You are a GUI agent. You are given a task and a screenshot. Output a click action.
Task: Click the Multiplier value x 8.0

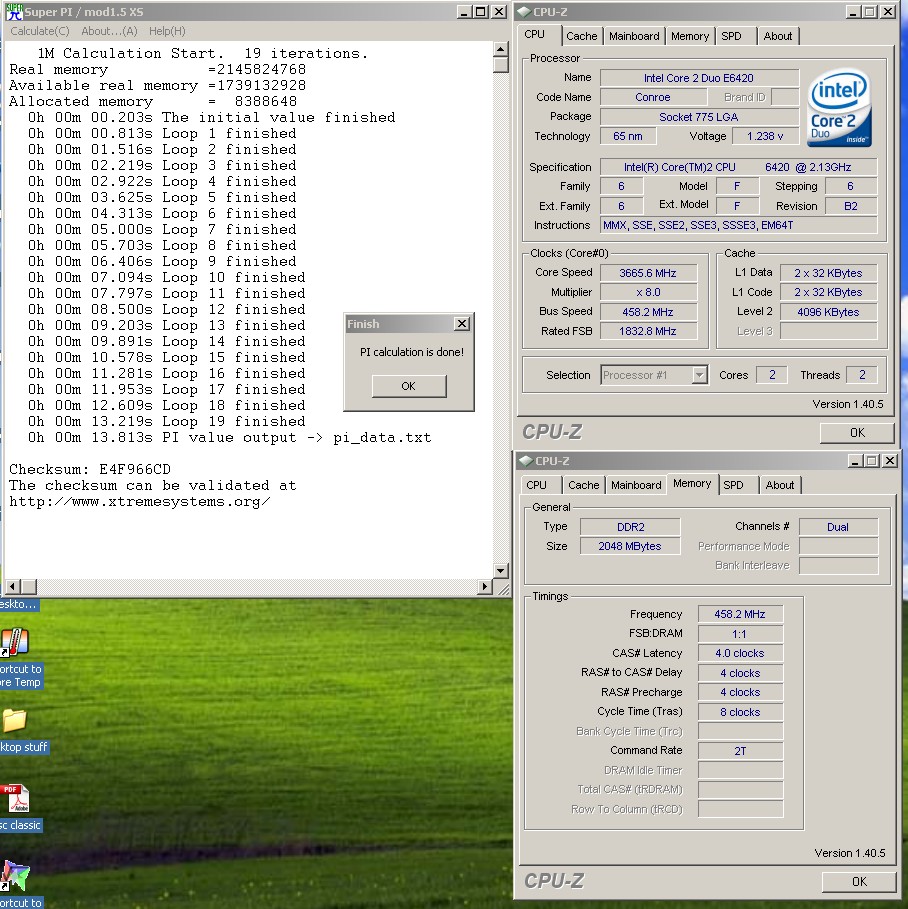point(648,292)
